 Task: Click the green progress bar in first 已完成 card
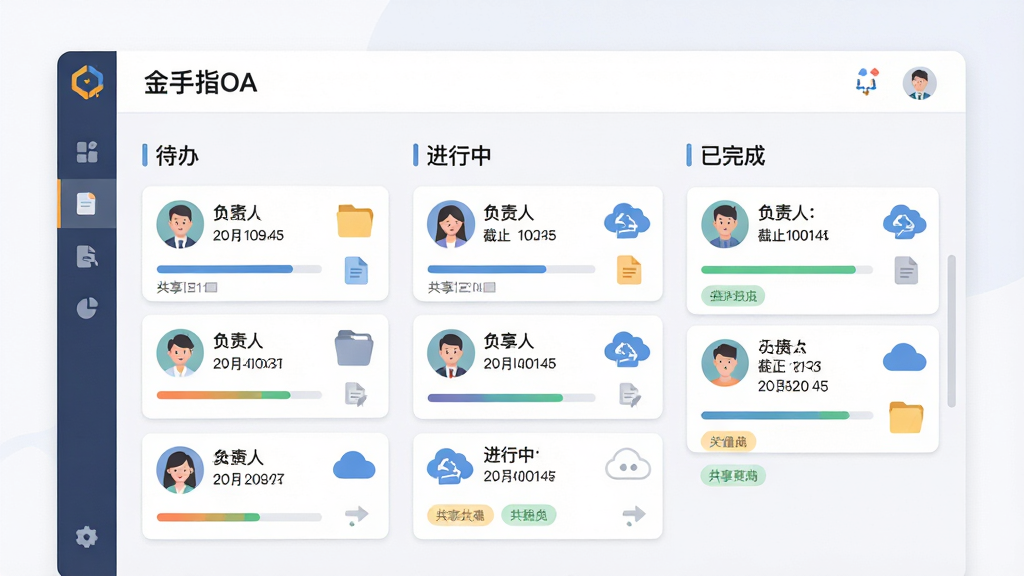pos(787,270)
